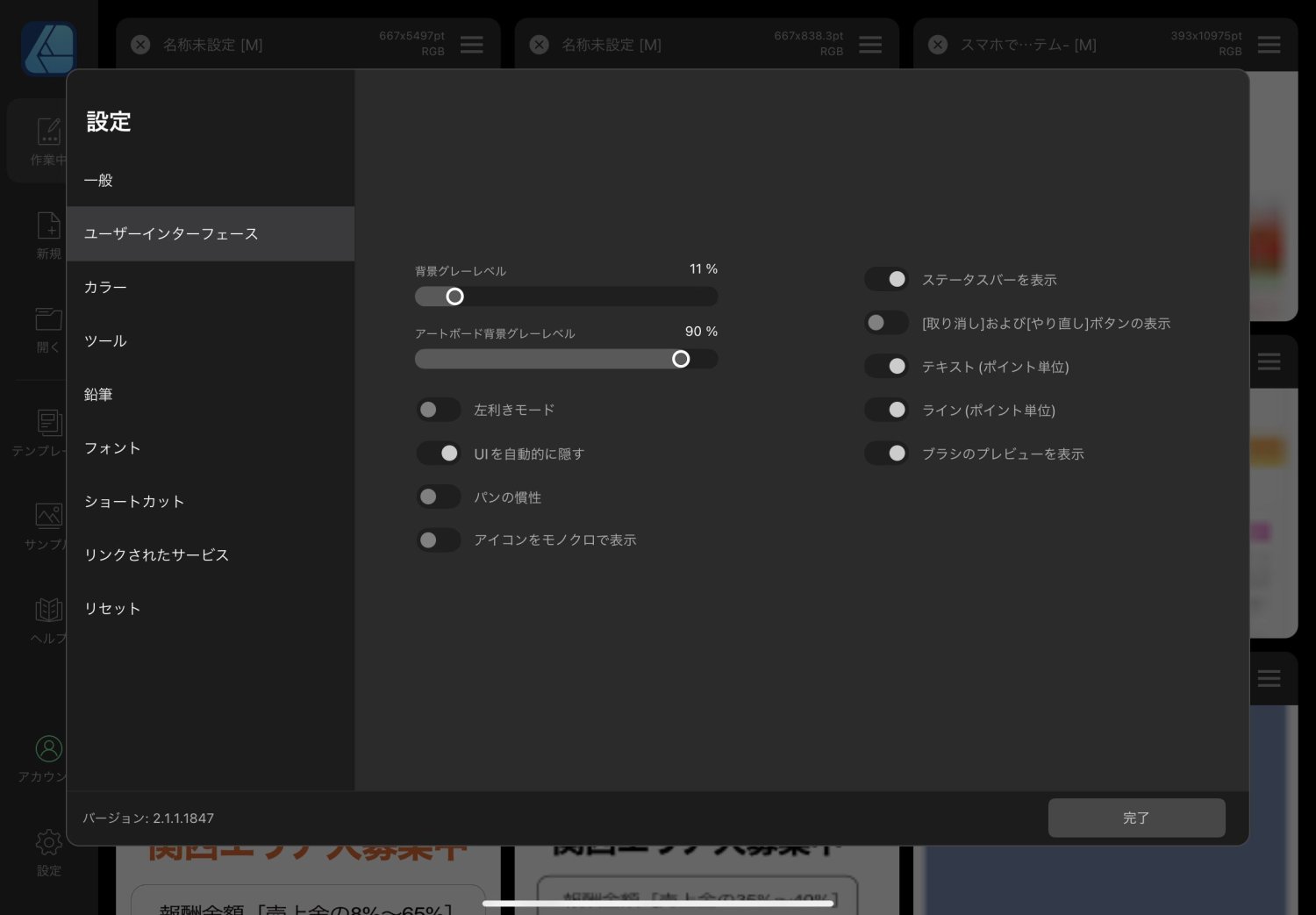Open the アカウント profile icon
Screen dimensions: 1316x915
(x=49, y=748)
